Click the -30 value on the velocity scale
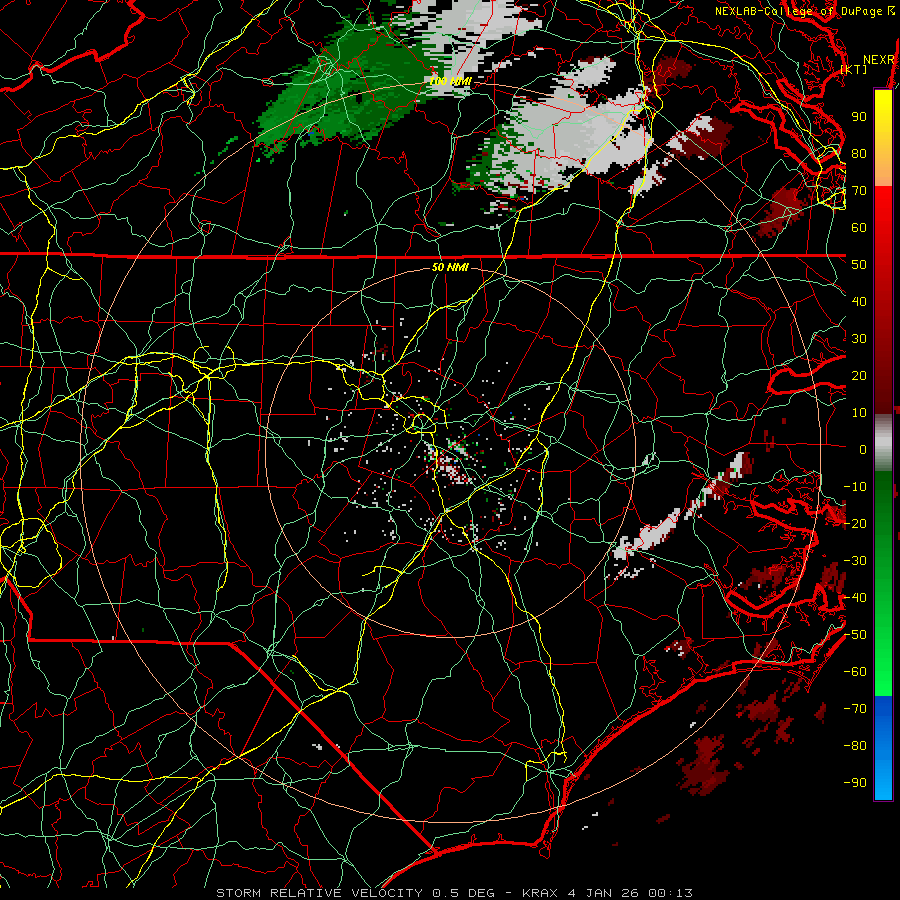The height and width of the screenshot is (900, 900). point(855,561)
